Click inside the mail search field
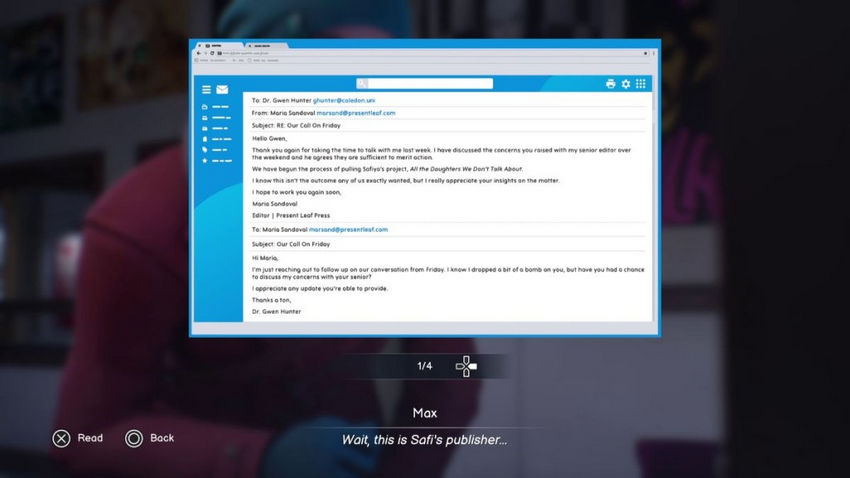The height and width of the screenshot is (478, 850). 430,84
